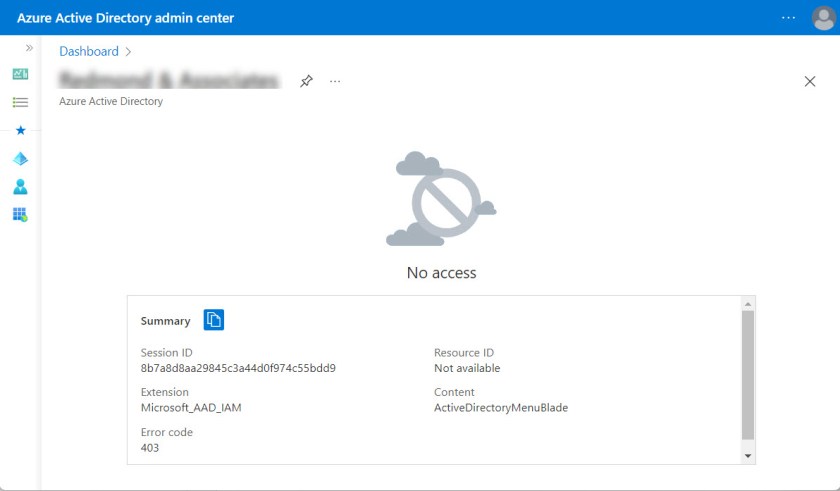Click the Favorites star icon

pos(20,130)
